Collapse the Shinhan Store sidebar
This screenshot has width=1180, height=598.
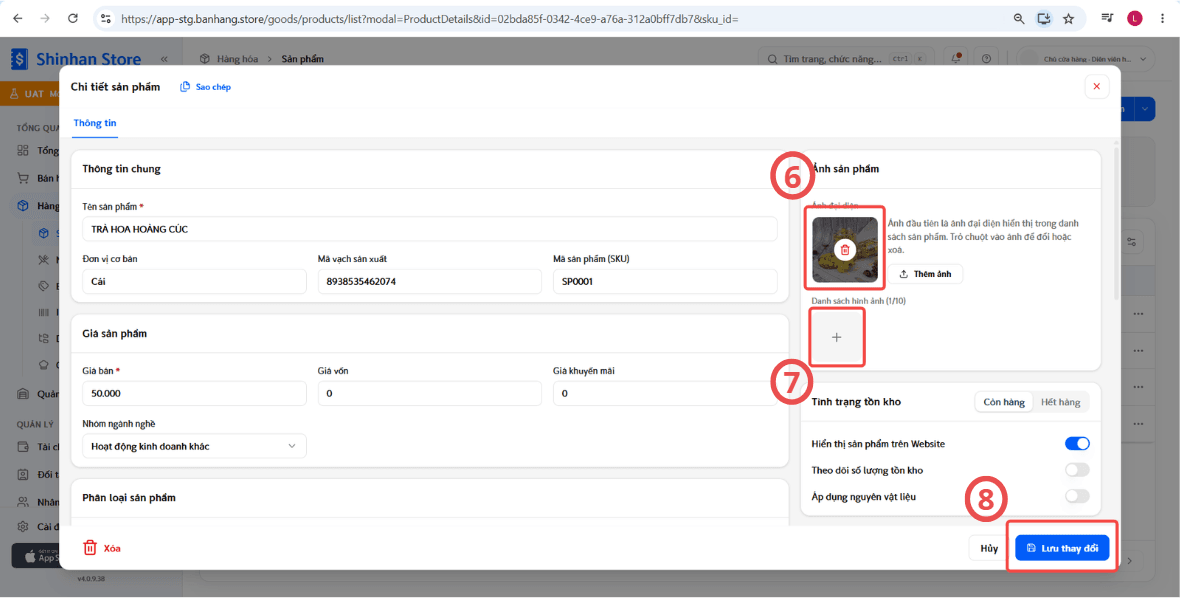coord(164,59)
